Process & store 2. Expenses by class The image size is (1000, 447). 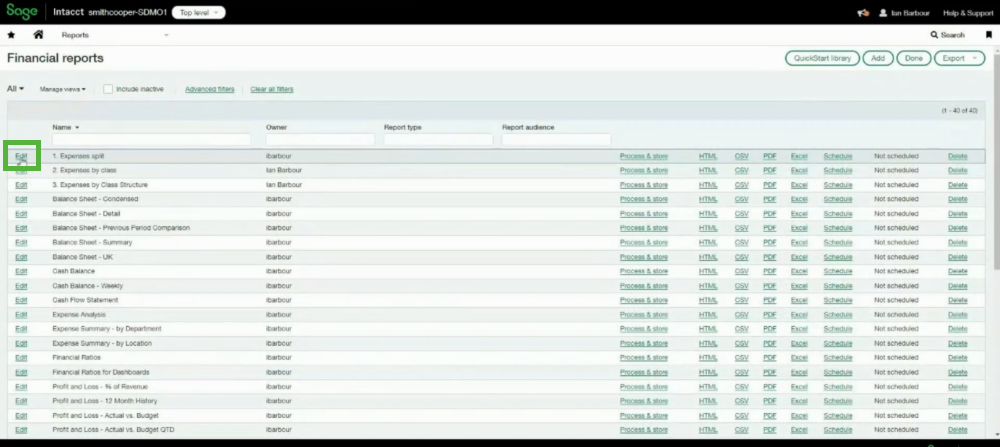pyautogui.click(x=643, y=170)
